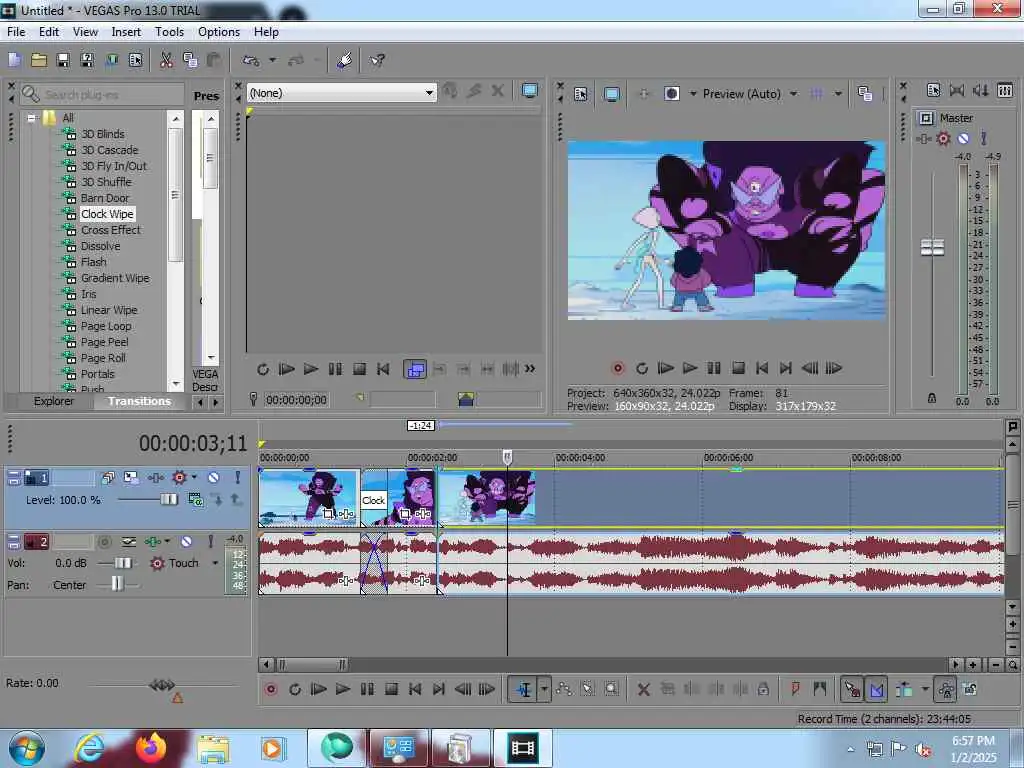Click Record button in bottom transport
Screen dimensions: 1024x768
coord(270,689)
